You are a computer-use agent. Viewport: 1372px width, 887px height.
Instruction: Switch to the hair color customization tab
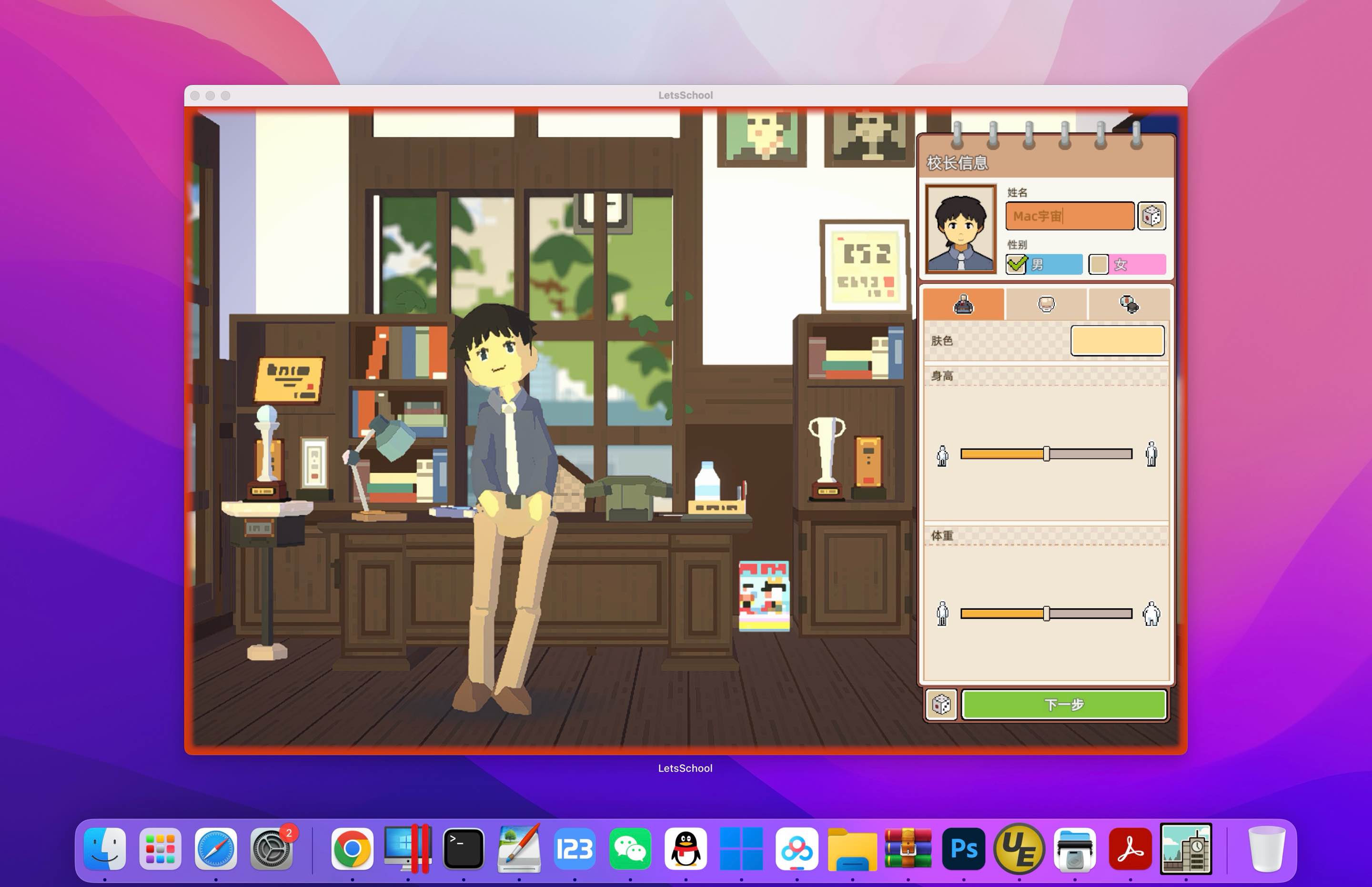[1129, 304]
